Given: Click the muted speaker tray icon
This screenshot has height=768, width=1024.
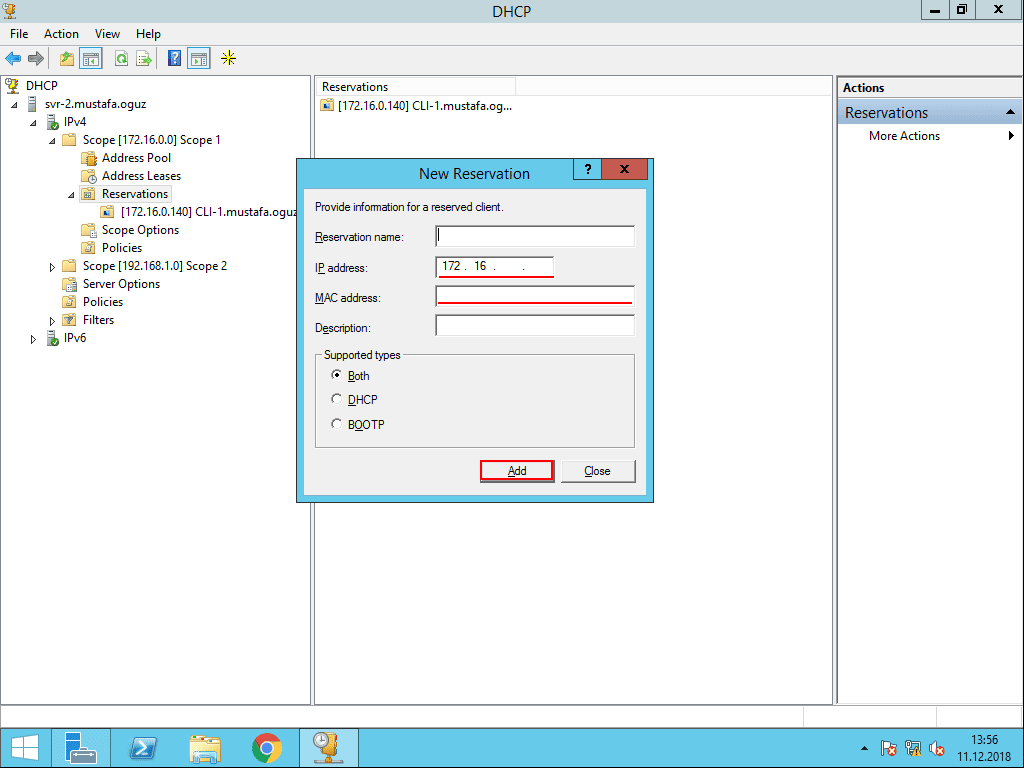Looking at the screenshot, I should click(937, 748).
